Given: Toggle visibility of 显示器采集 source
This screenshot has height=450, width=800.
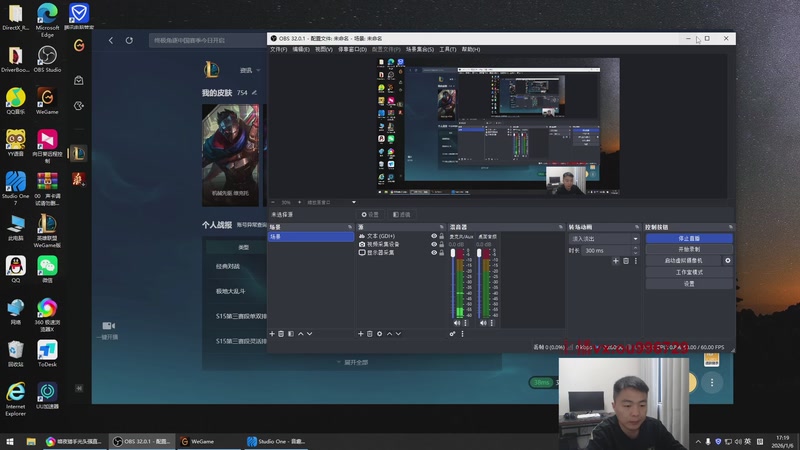Looking at the screenshot, I should coord(434,253).
